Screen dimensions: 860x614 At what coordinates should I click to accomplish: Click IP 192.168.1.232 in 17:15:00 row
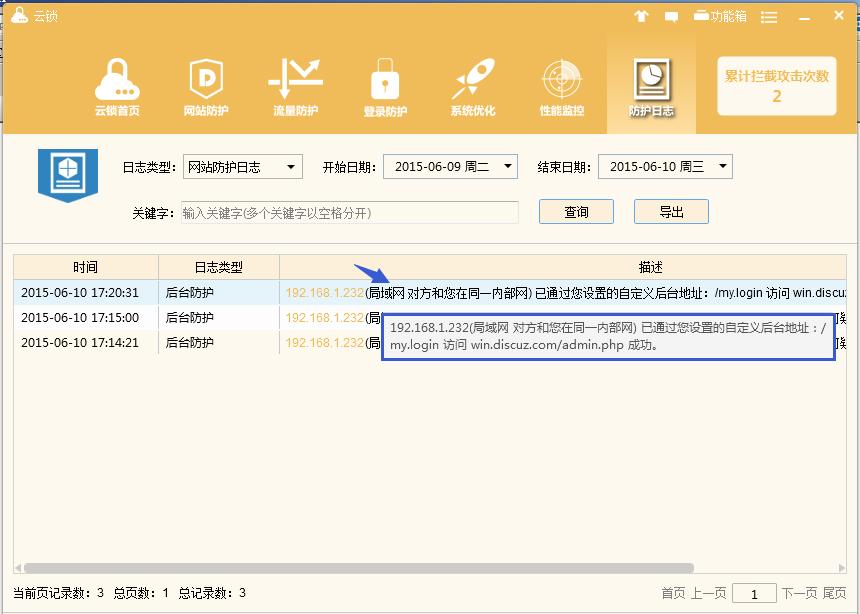[x=325, y=318]
